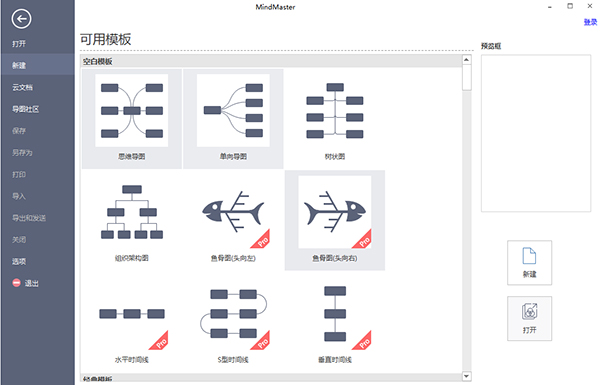Click the back arrow circle icon

(x=21, y=19)
